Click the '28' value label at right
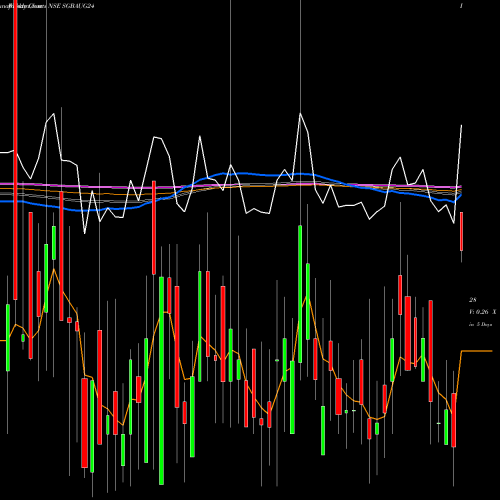 click(x=473, y=300)
